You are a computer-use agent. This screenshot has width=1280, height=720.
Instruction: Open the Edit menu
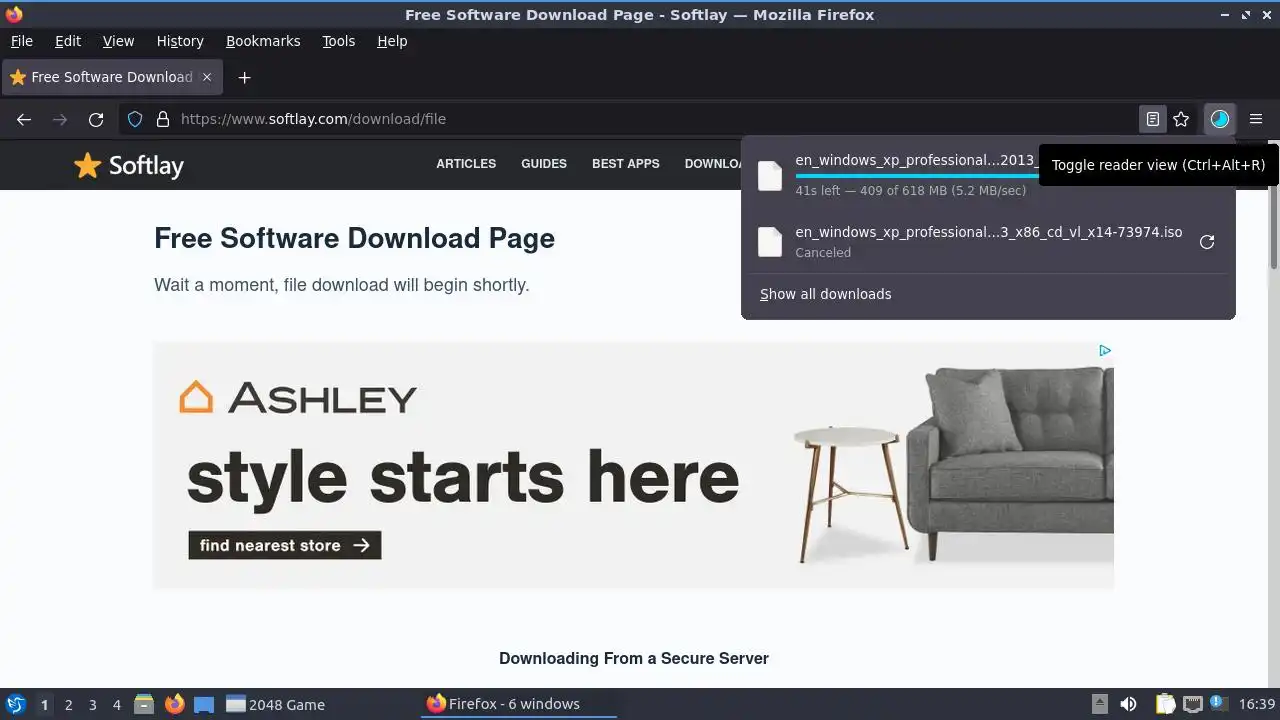(68, 41)
